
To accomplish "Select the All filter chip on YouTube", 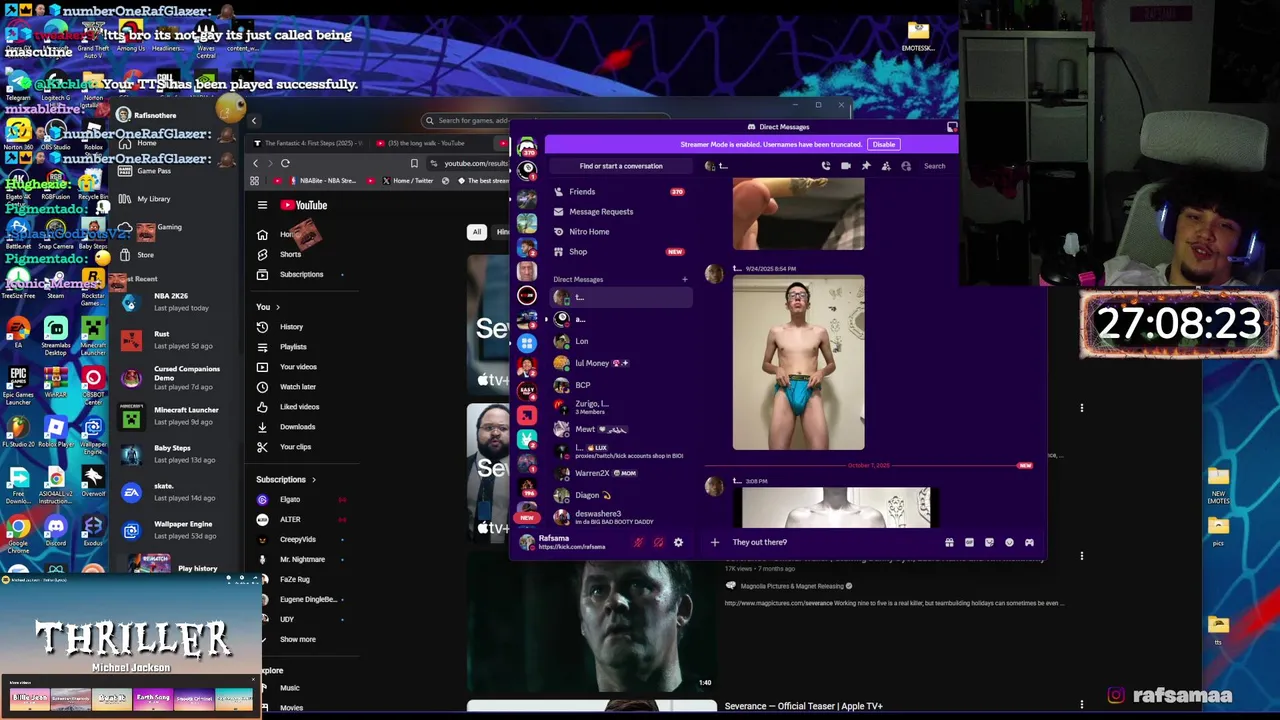I will pyautogui.click(x=477, y=232).
